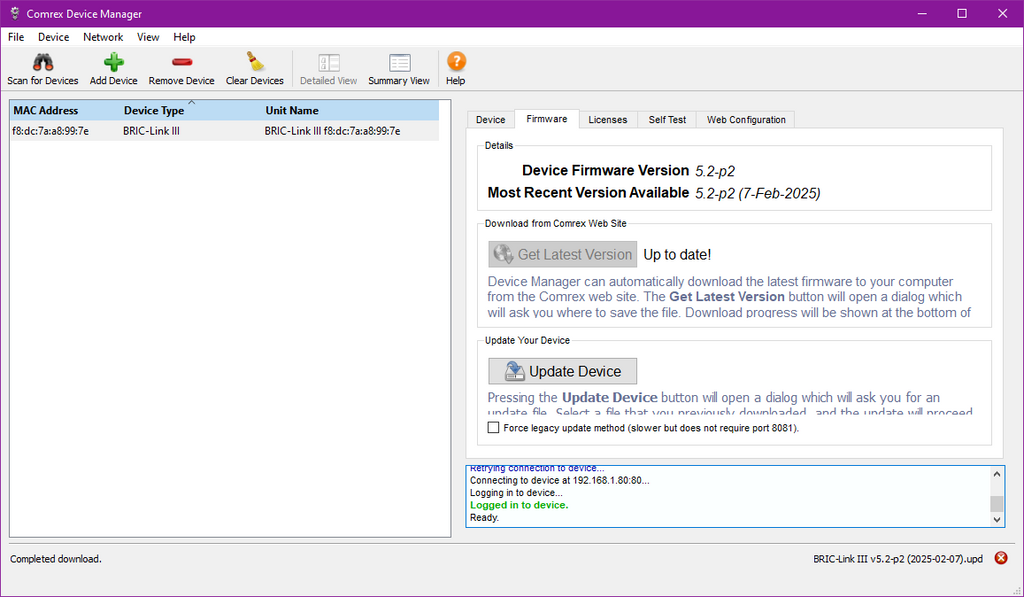
Task: Open Help from the toolbar icon
Action: coord(456,63)
